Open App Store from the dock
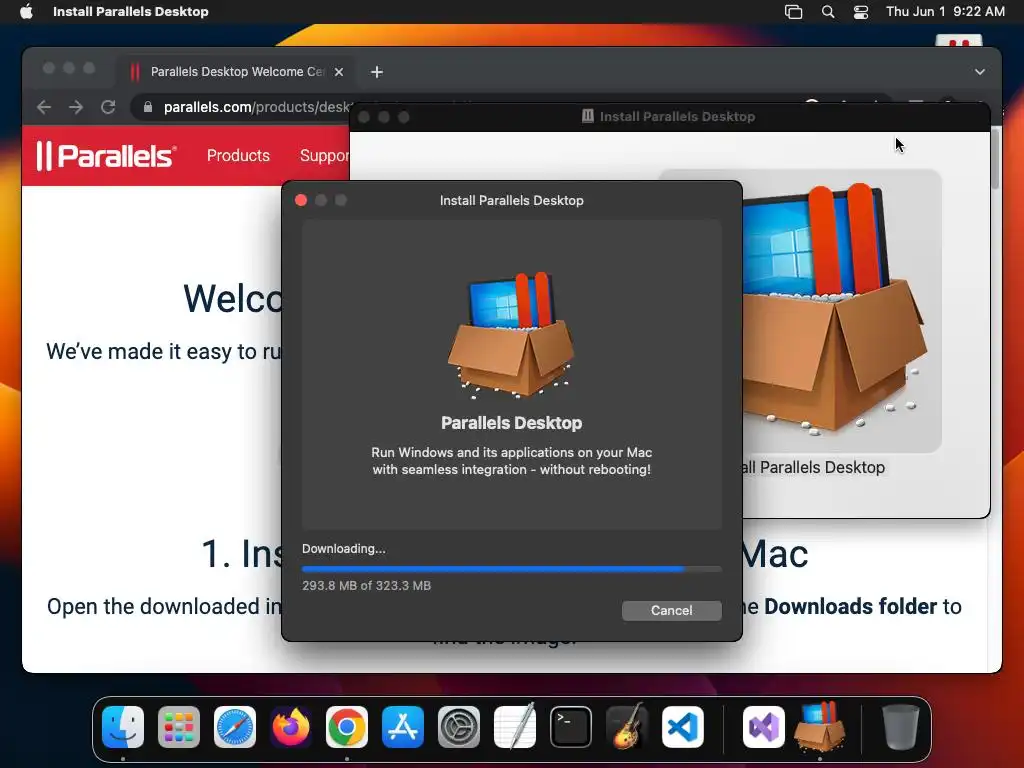This screenshot has height=768, width=1024. click(x=403, y=727)
